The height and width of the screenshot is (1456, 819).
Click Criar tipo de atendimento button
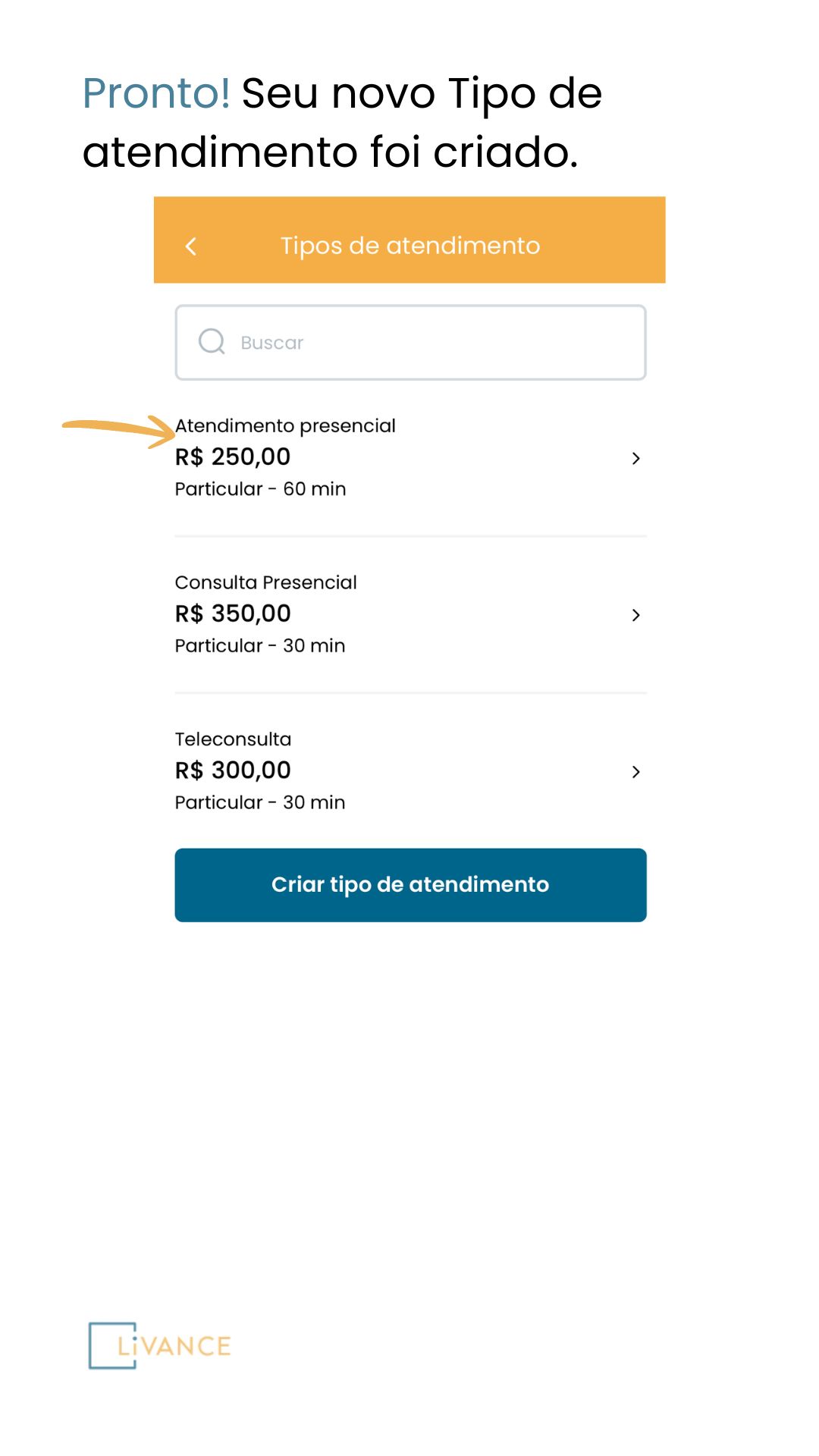pyautogui.click(x=410, y=885)
